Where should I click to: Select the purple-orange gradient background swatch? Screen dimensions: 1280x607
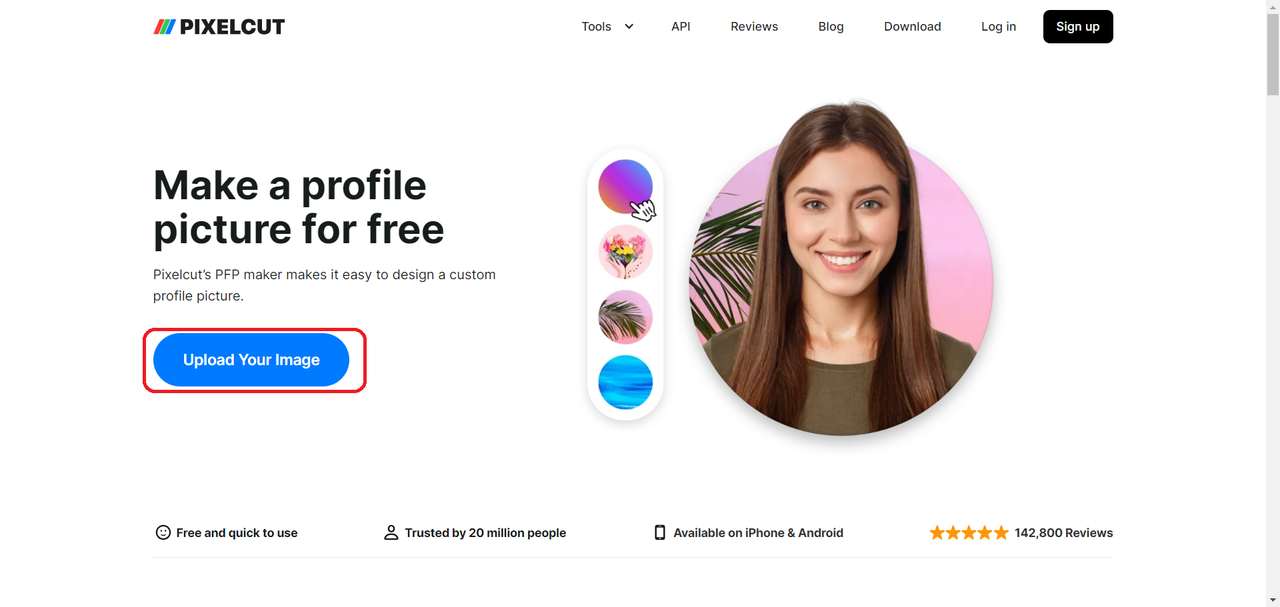tap(625, 186)
